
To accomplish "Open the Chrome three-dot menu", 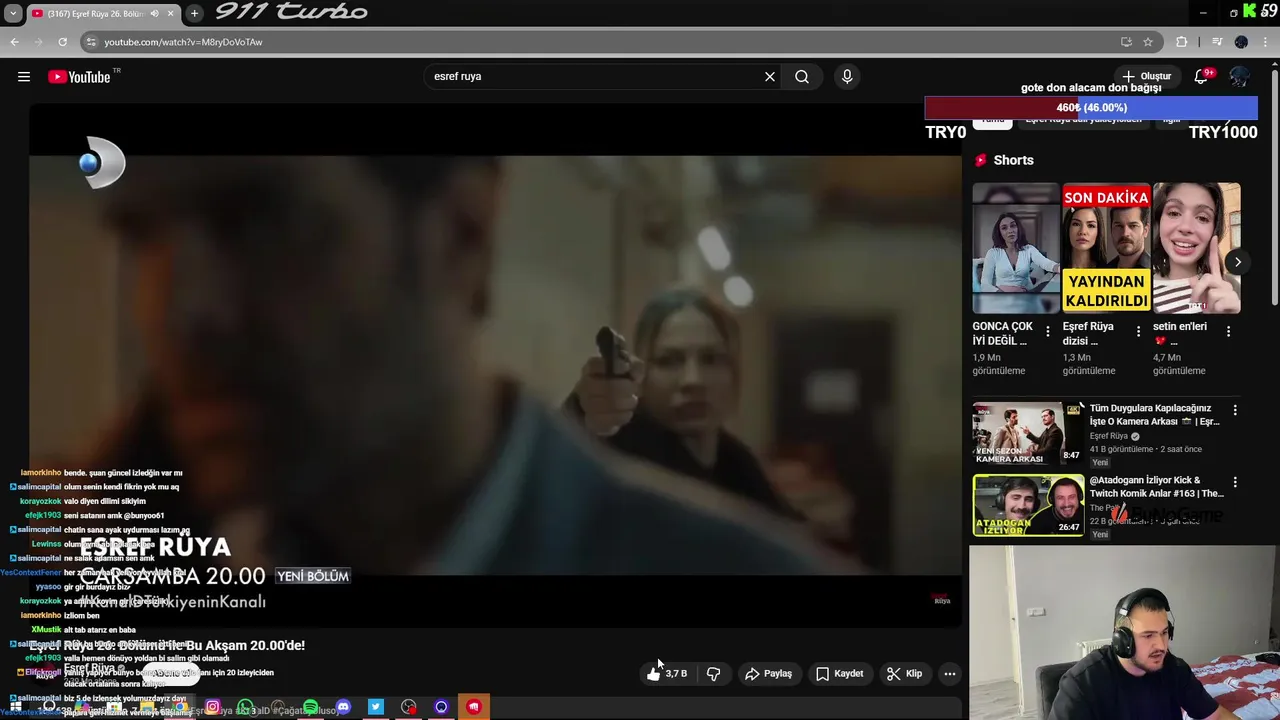I will tap(1267, 42).
